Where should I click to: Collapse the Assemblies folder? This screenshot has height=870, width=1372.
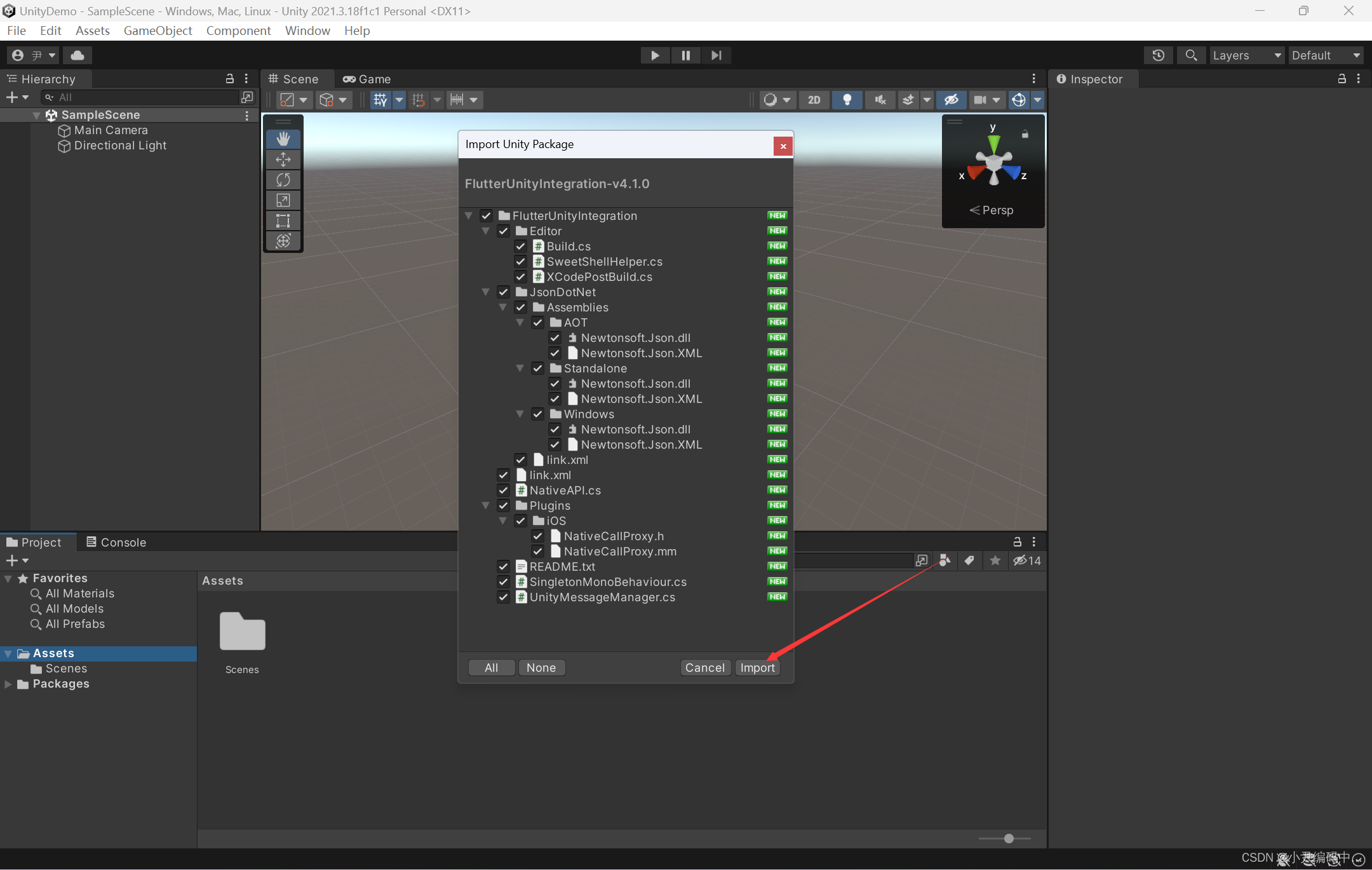point(503,308)
